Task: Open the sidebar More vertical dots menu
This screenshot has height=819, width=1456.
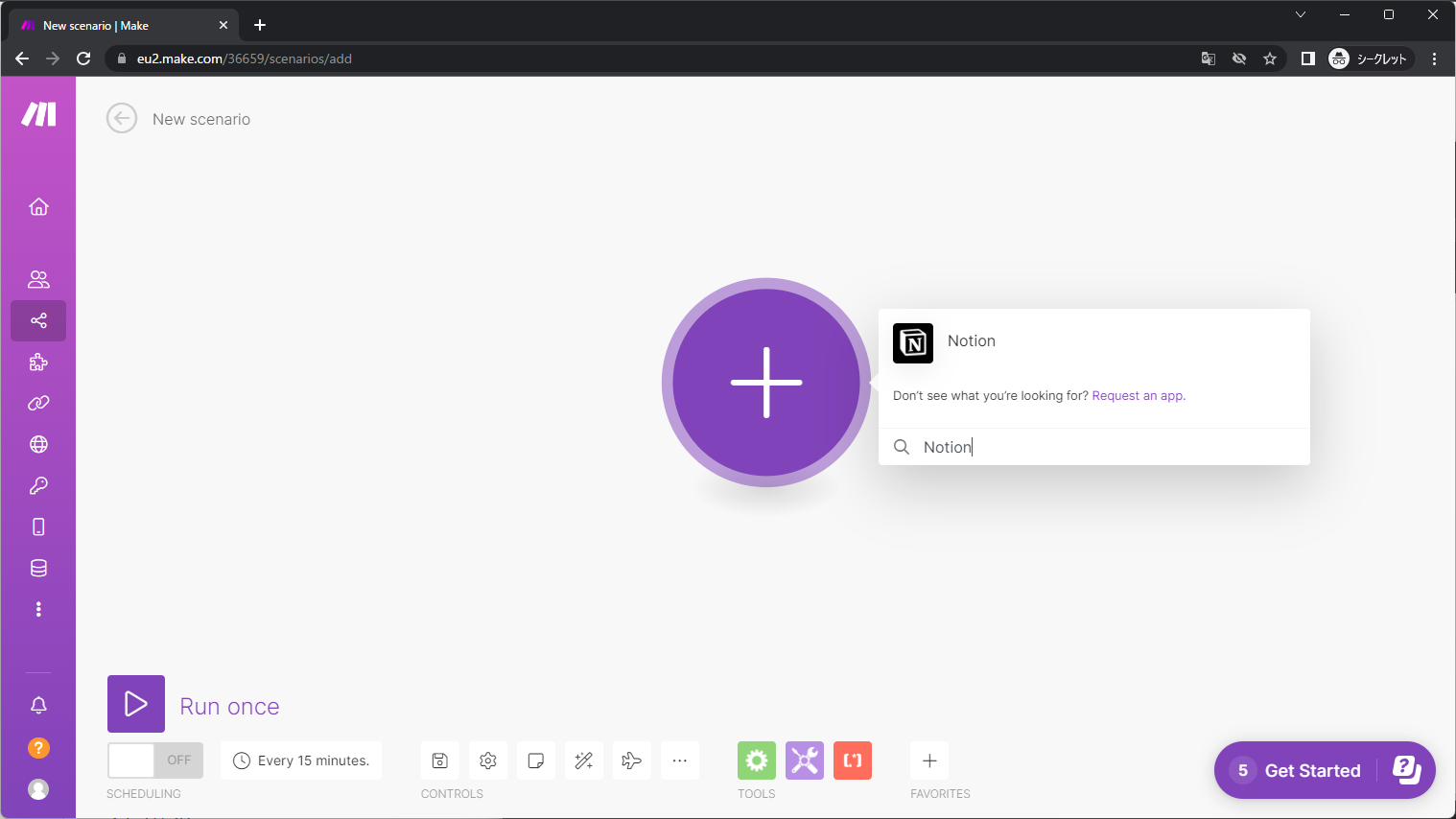Action: pos(38,609)
